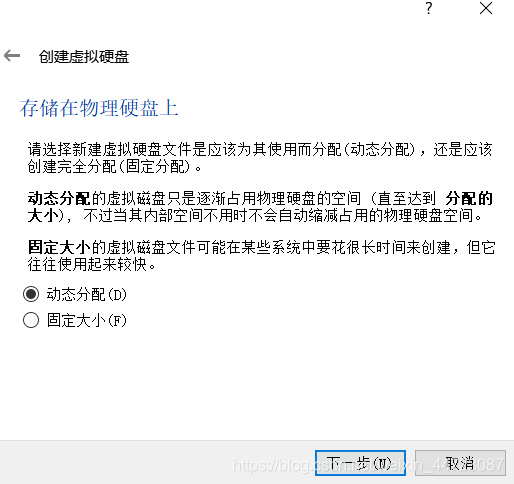Click the intro paragraph starting 请选择新建虚拟硬盘文件

pyautogui.click(x=260, y=158)
